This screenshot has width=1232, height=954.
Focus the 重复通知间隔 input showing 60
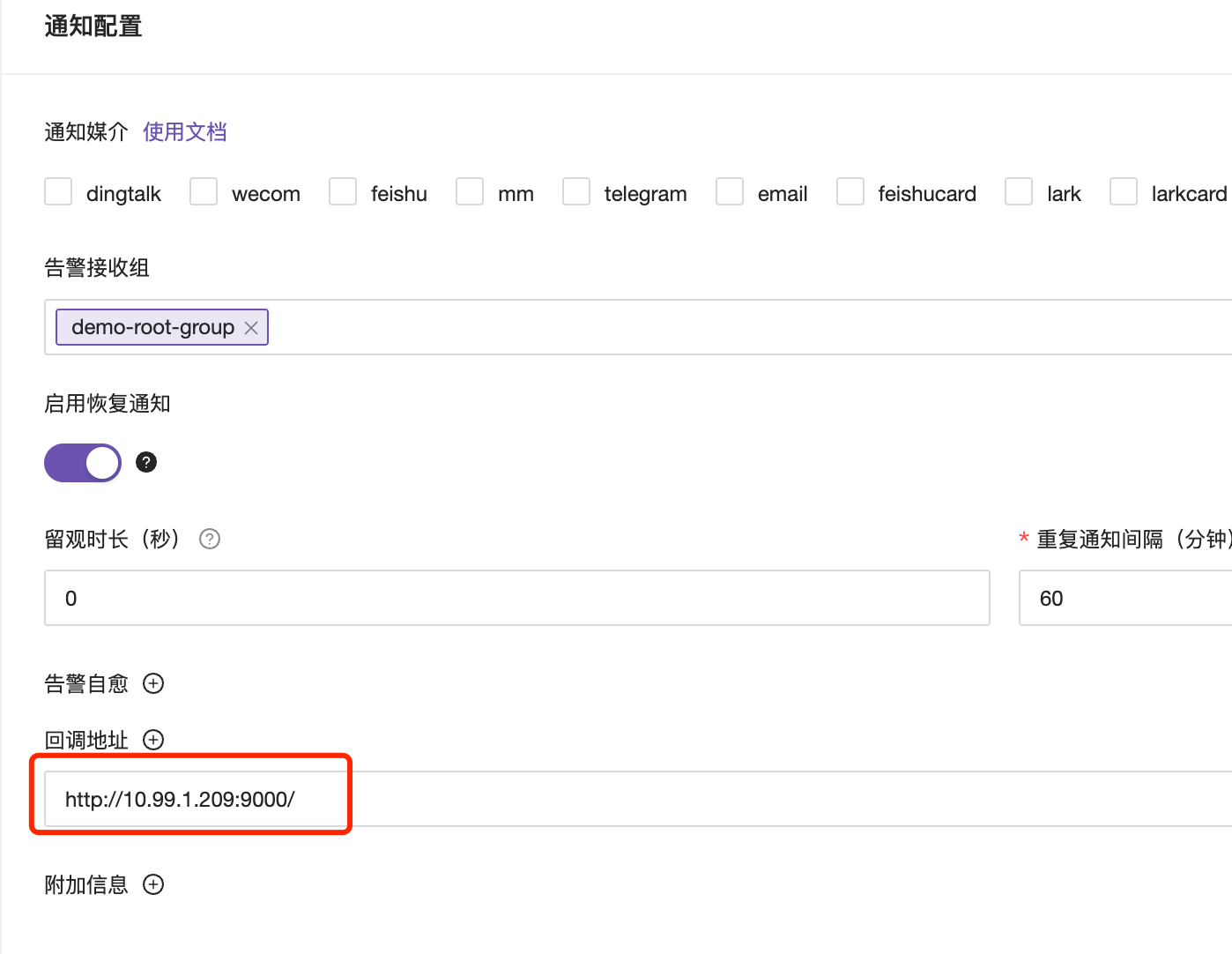click(1125, 598)
